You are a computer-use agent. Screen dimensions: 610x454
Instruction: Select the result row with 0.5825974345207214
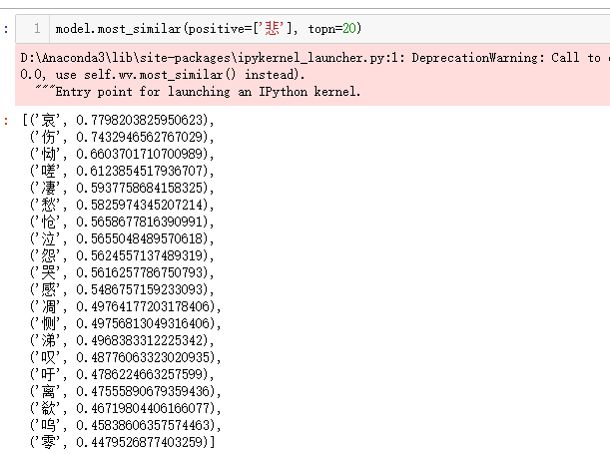(122, 205)
